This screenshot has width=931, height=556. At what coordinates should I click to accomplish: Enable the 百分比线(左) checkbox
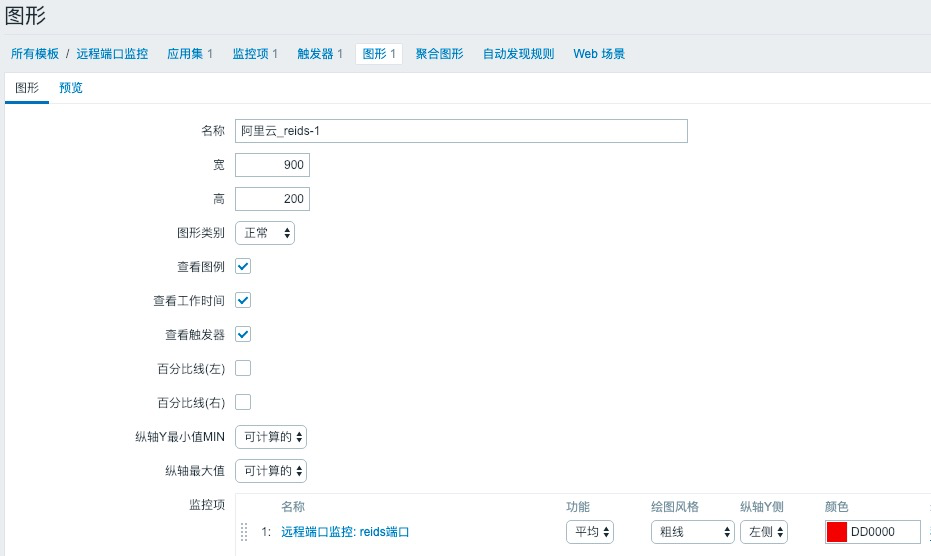(x=243, y=368)
